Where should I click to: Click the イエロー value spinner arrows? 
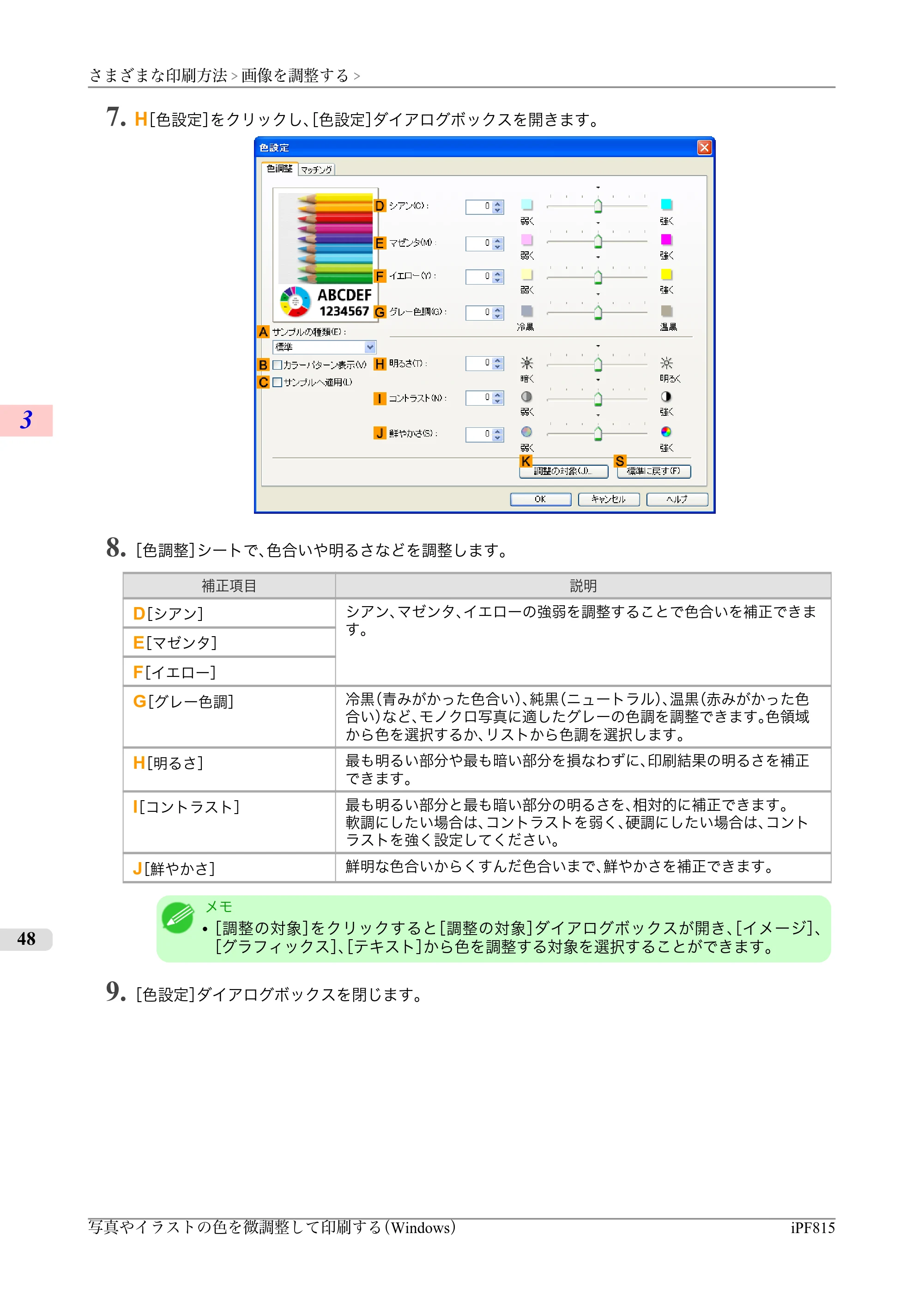[x=498, y=277]
